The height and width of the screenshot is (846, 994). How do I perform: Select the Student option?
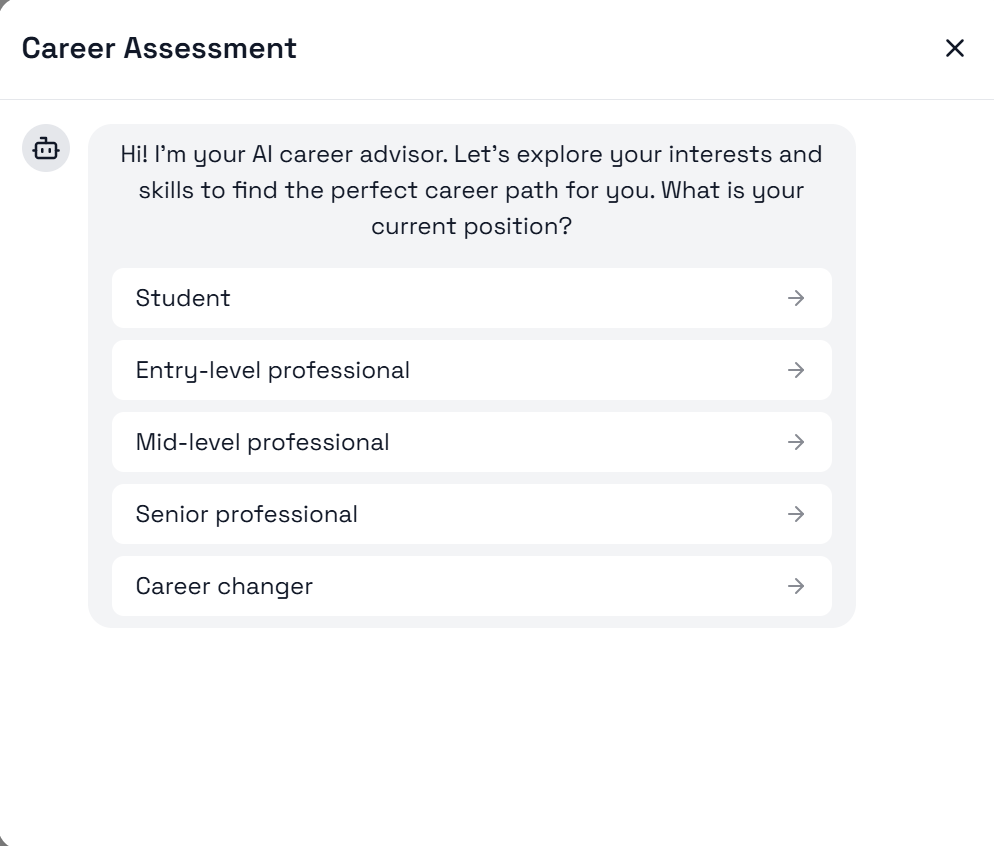click(x=183, y=298)
